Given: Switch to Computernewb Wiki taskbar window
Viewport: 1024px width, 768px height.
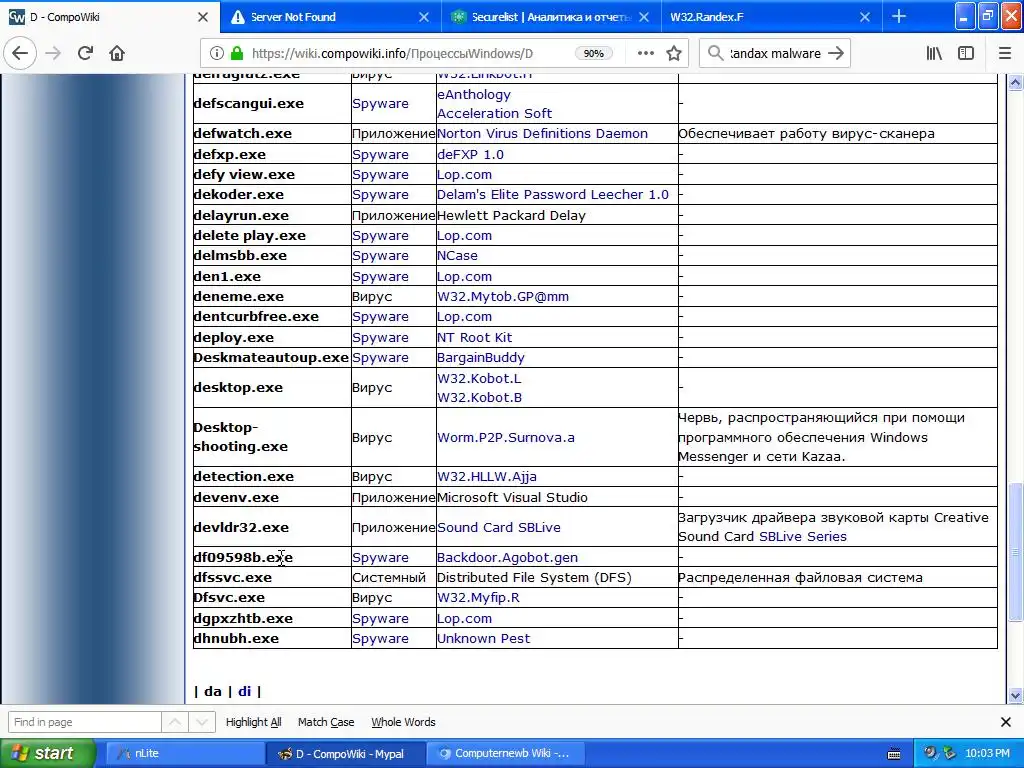Looking at the screenshot, I should [x=507, y=753].
